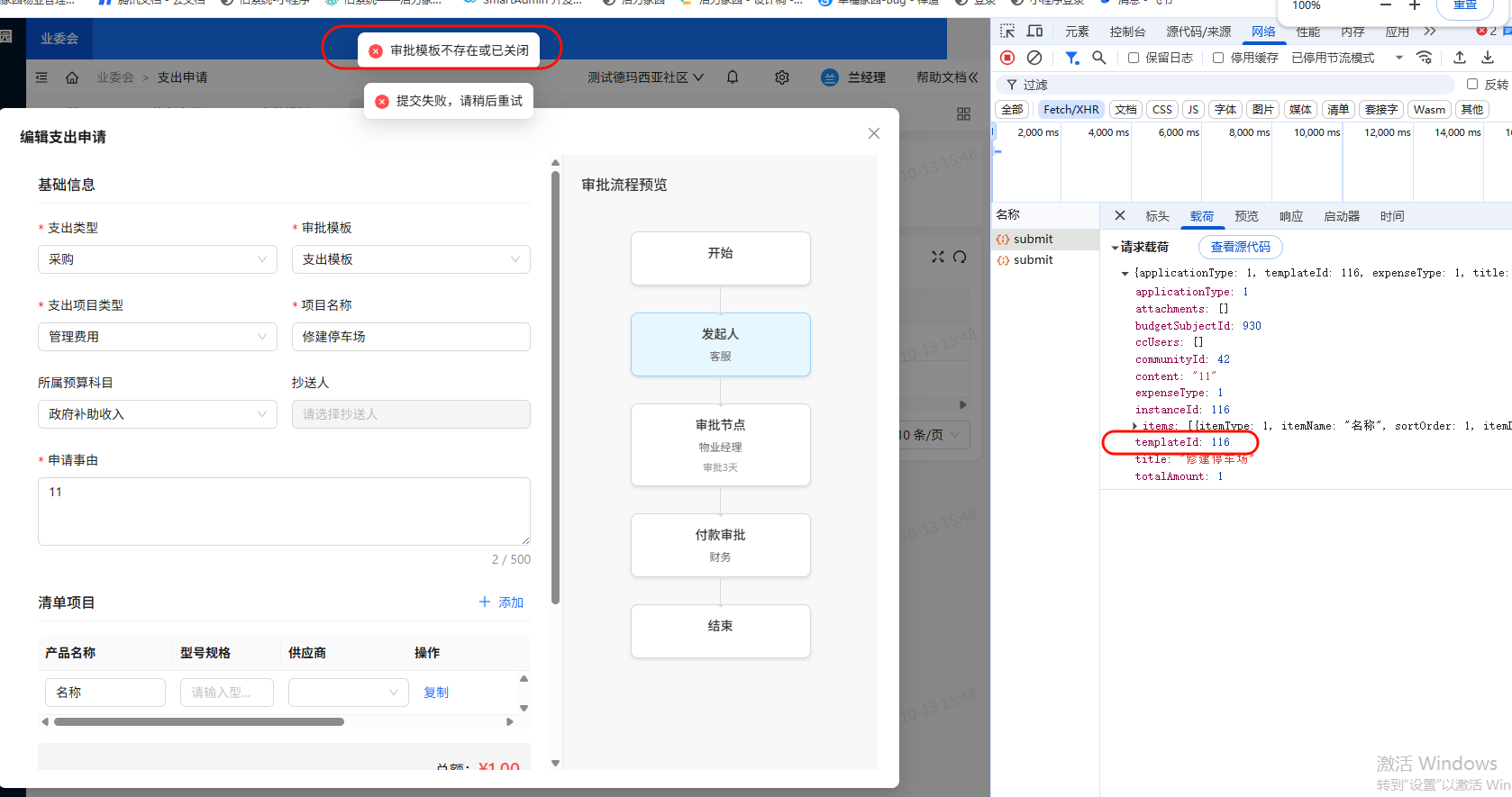Enable the 保留日志 checkbox
Viewport: 1512px width, 797px height.
[1134, 58]
